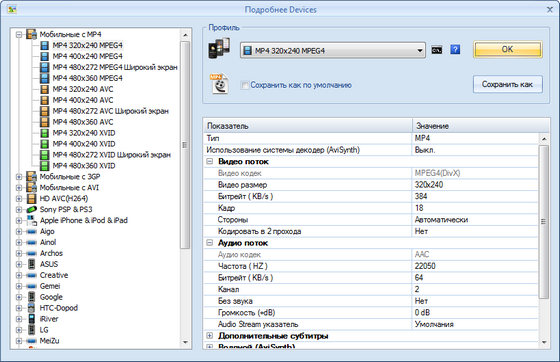
Task: Select the MP4 320x240 AVC profile
Action: (83, 89)
